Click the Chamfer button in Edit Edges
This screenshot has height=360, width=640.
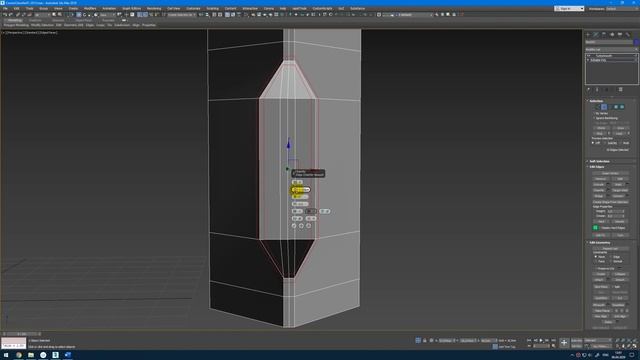[599, 190]
